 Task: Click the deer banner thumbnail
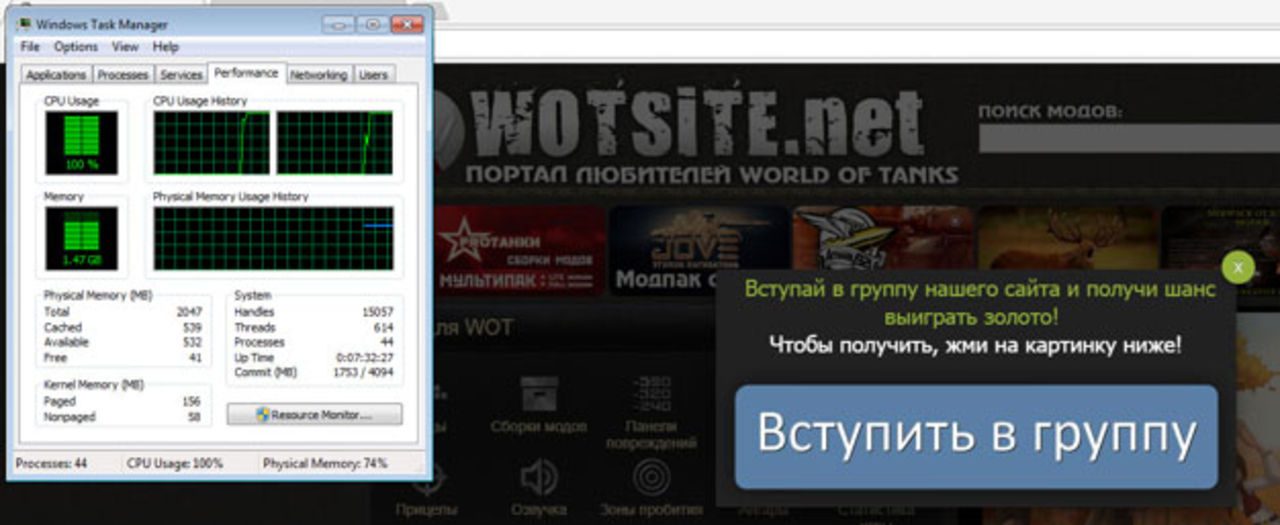(1067, 238)
